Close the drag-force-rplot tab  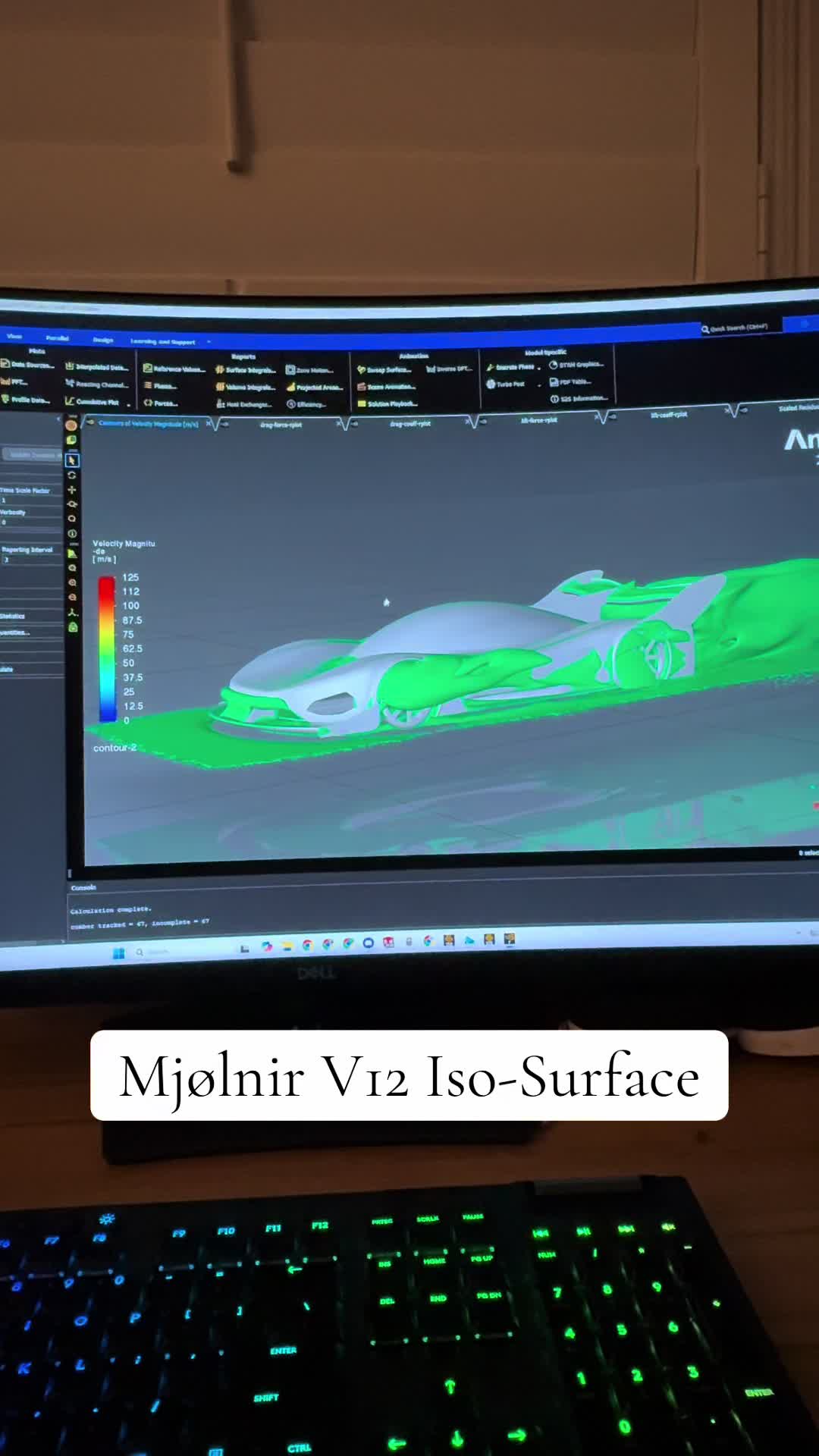tap(338, 424)
